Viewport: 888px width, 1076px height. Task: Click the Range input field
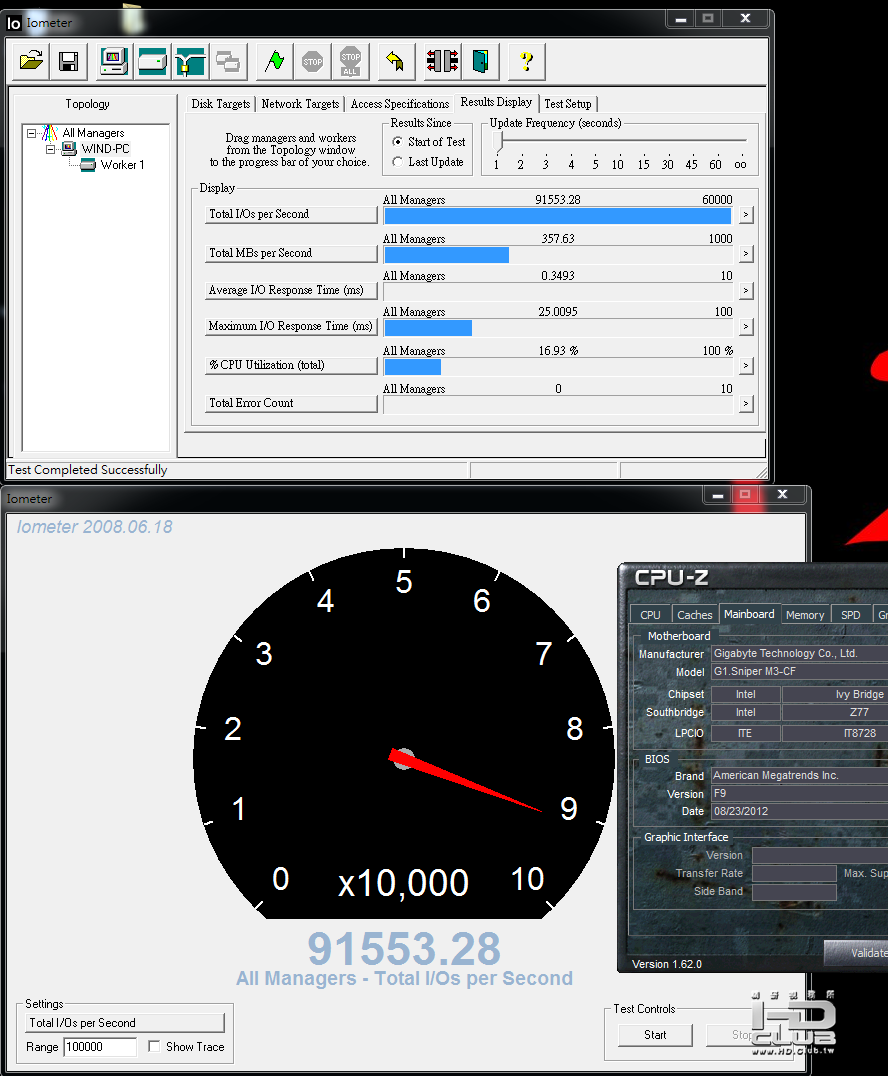click(x=100, y=1046)
